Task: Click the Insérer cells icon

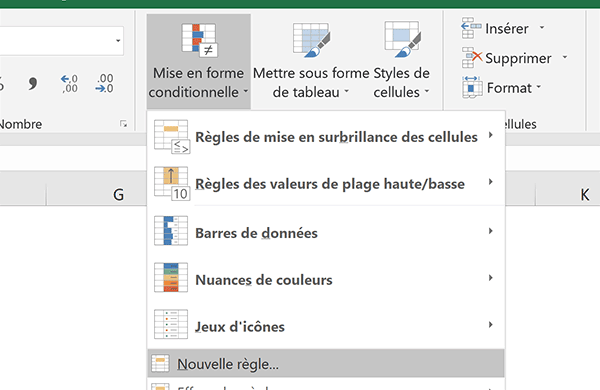Action: click(x=471, y=28)
